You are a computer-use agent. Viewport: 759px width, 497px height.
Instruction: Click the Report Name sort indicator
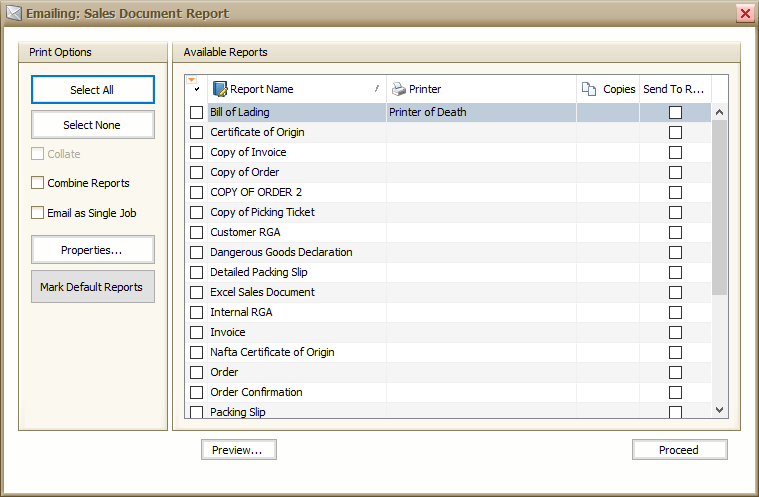tap(377, 89)
